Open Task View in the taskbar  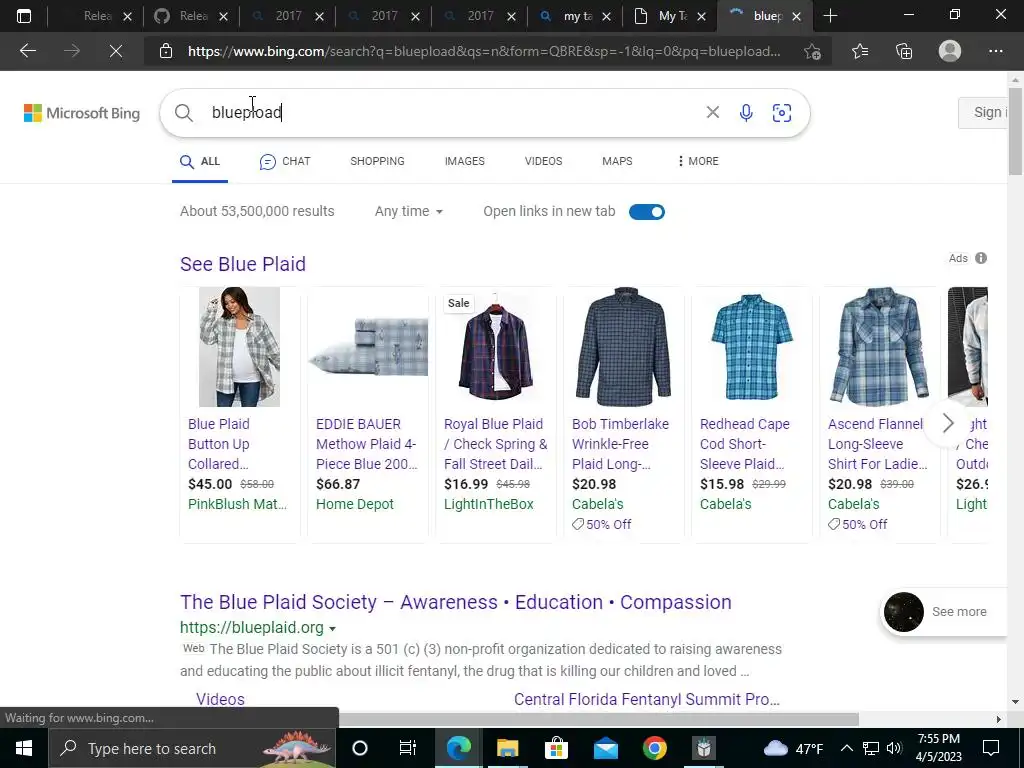(408, 748)
